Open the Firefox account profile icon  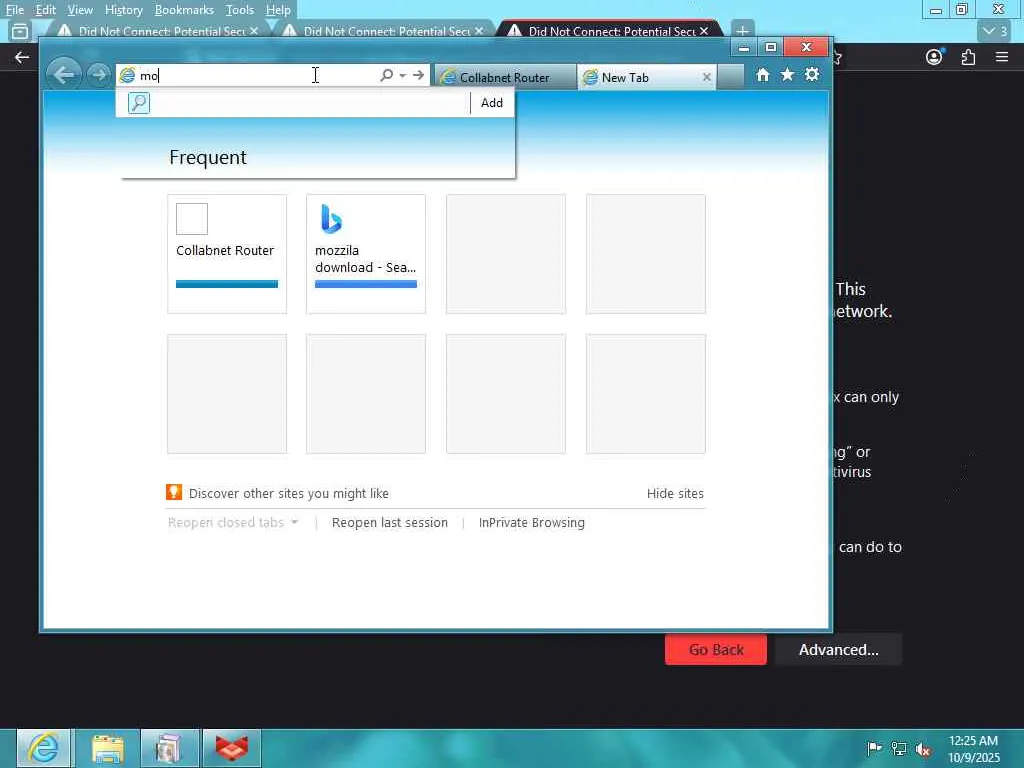[x=935, y=57]
